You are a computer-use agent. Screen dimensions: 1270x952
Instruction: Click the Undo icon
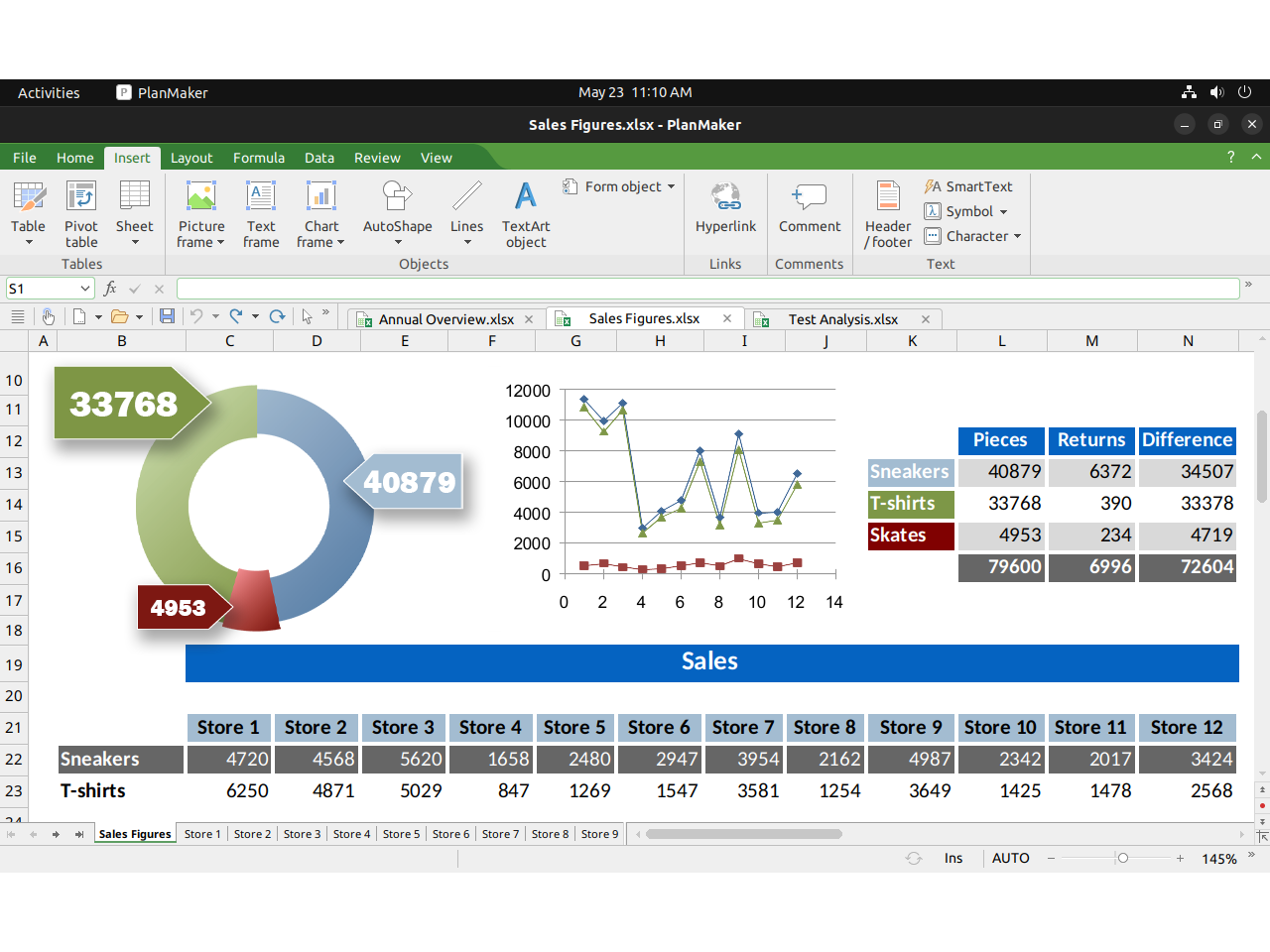pos(196,316)
